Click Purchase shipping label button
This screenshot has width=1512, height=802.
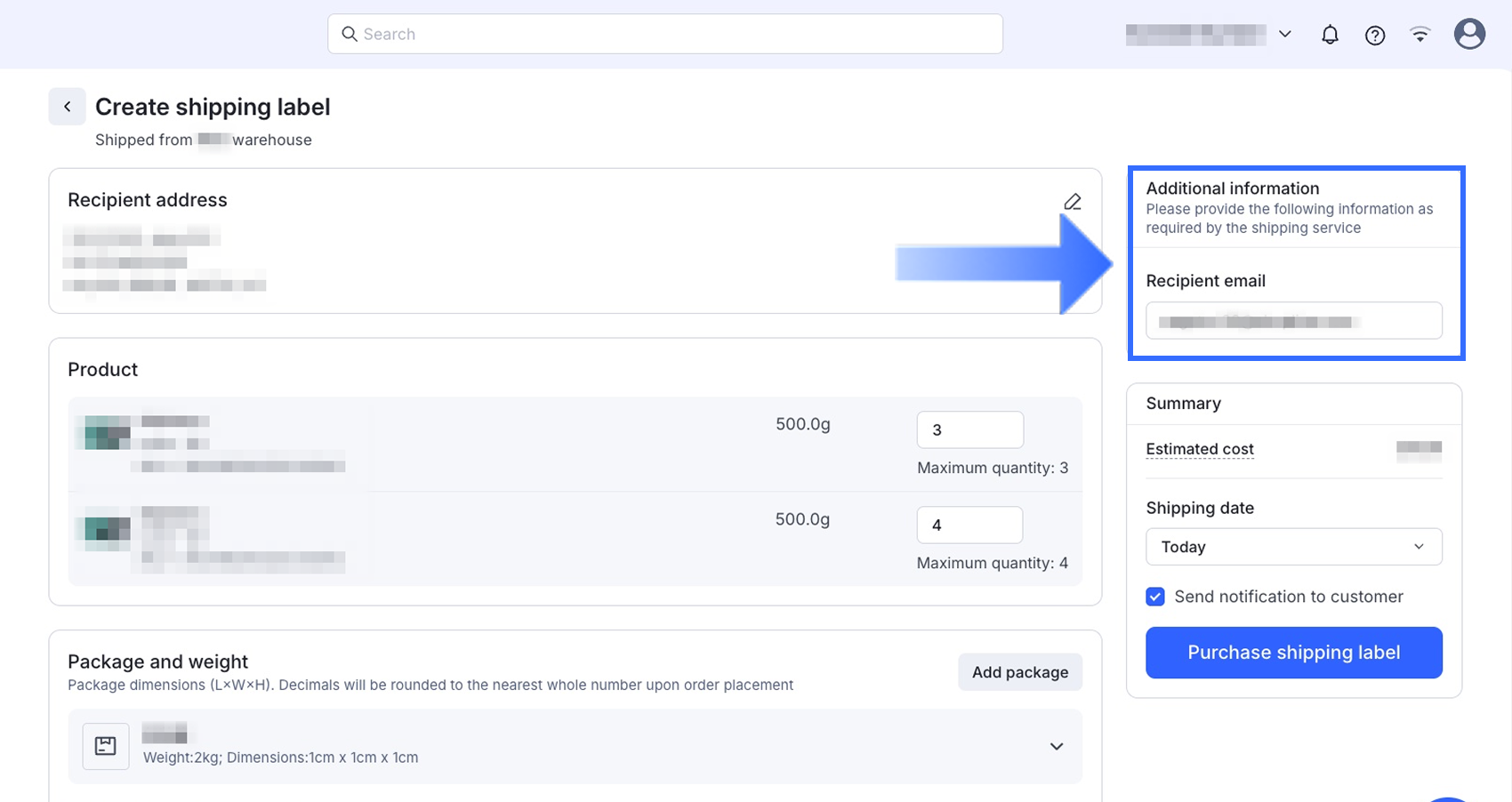coord(1293,653)
